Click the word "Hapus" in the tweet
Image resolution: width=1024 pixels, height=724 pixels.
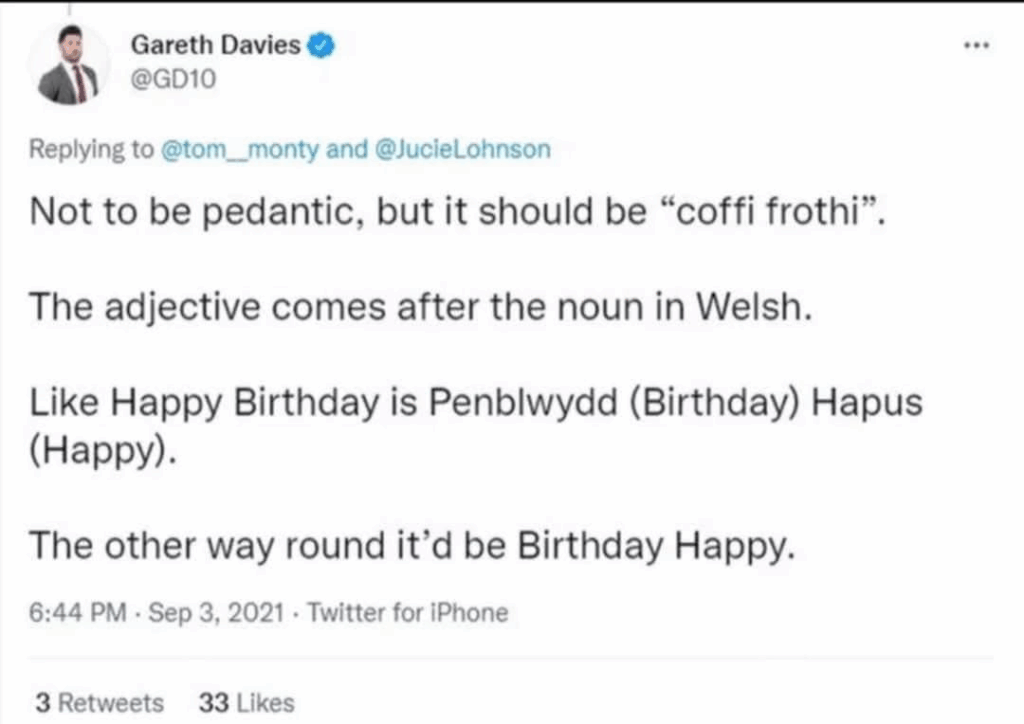[866, 402]
